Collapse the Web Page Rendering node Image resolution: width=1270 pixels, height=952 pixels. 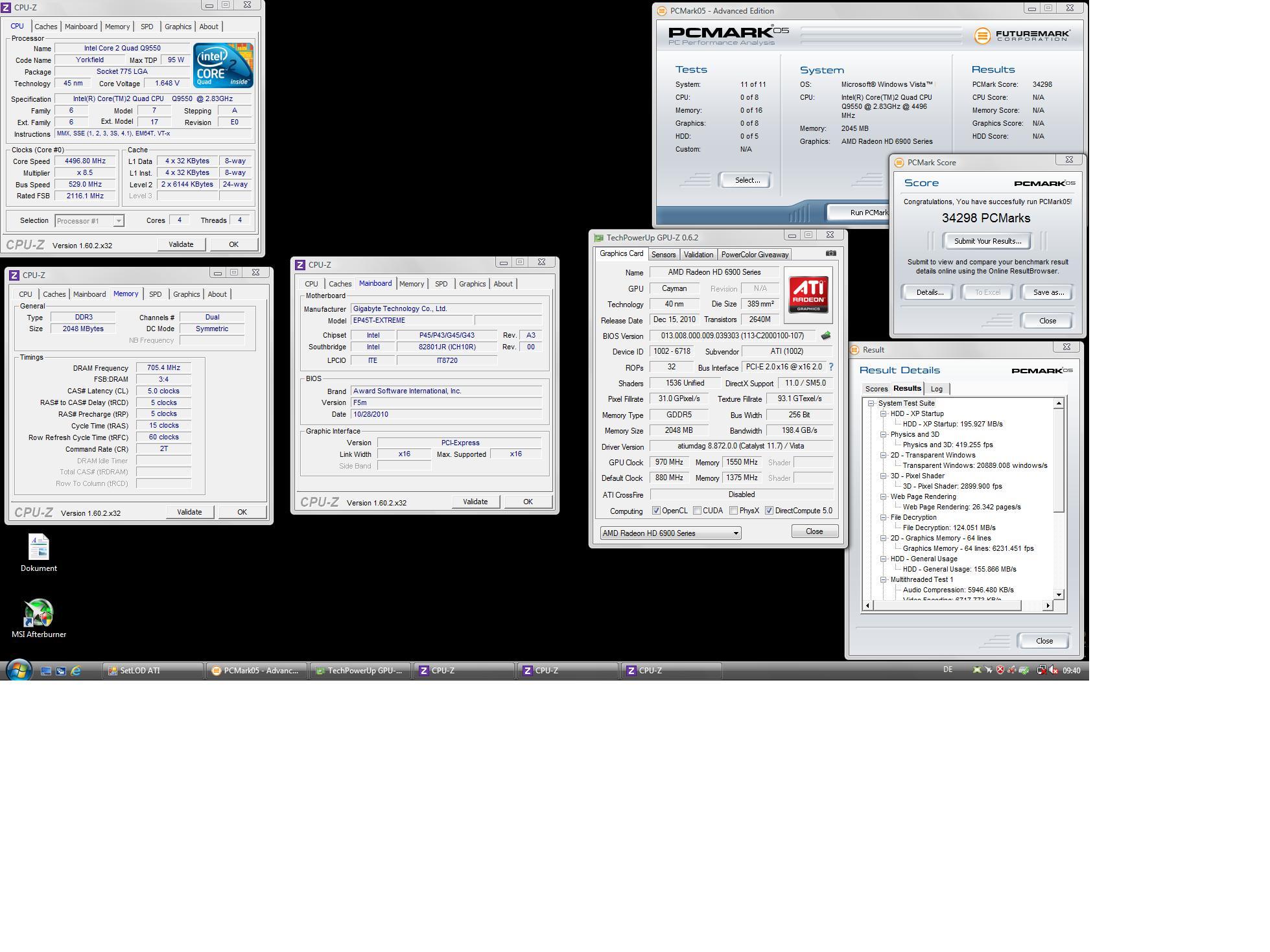point(884,496)
